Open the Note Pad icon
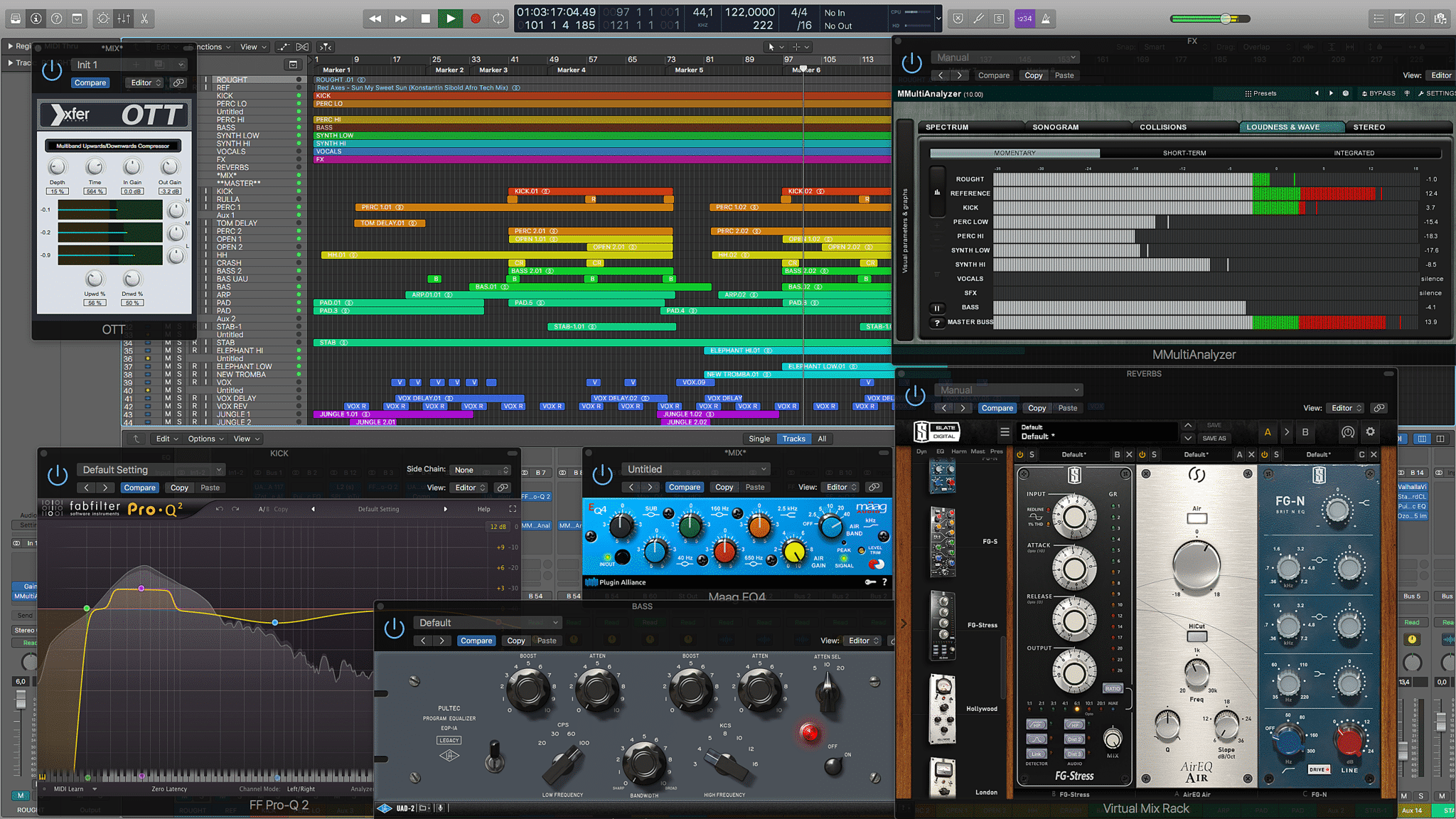Viewport: 1456px width, 819px height. tap(1399, 18)
